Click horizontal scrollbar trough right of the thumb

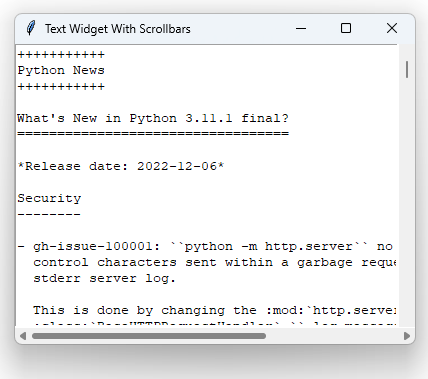(x=333, y=336)
